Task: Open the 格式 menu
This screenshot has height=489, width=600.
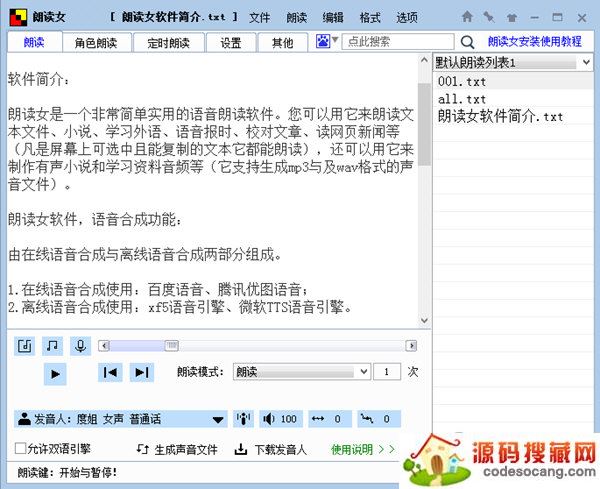Action: pyautogui.click(x=369, y=17)
